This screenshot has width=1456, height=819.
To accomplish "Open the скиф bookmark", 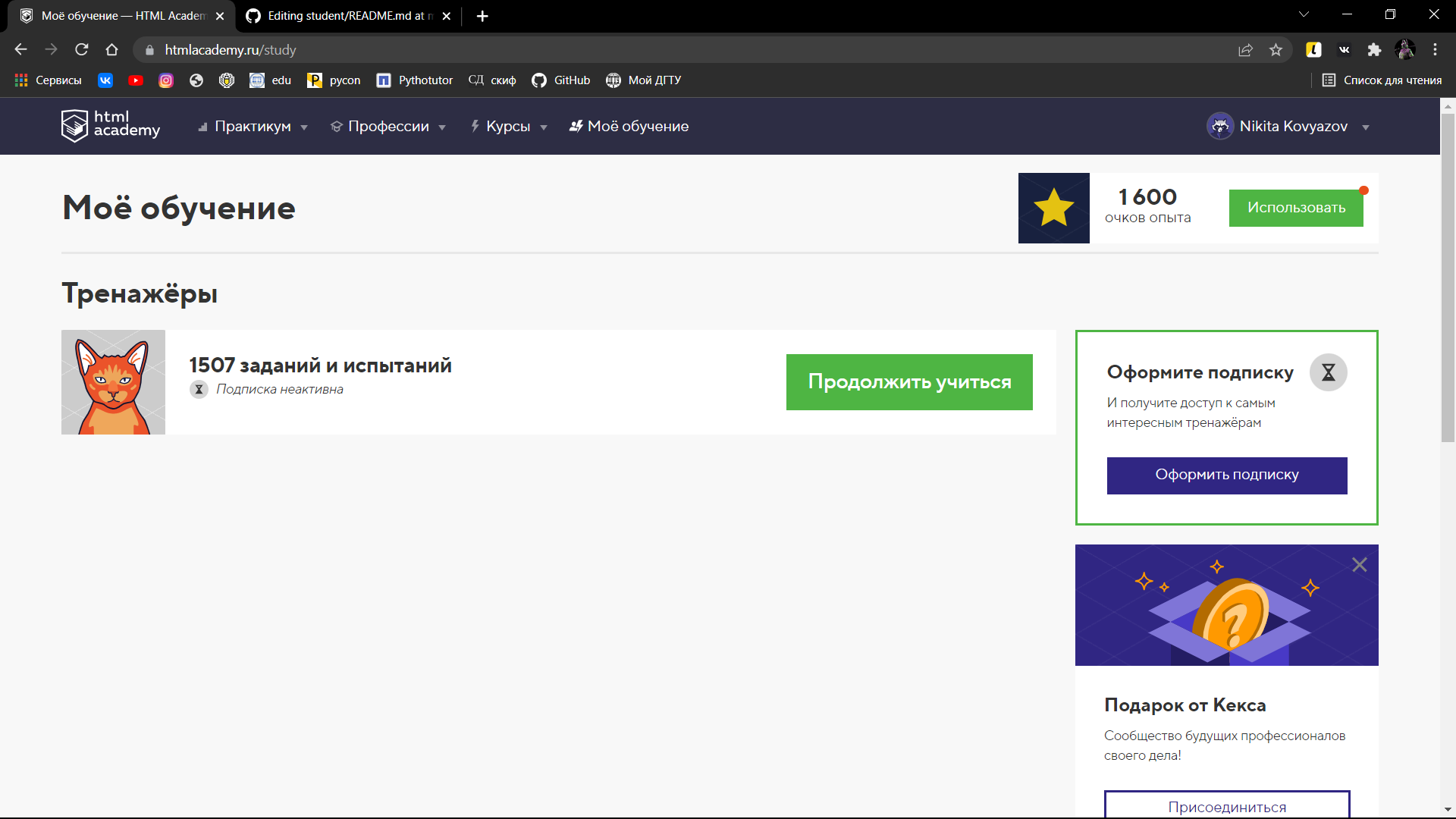I will 492,80.
